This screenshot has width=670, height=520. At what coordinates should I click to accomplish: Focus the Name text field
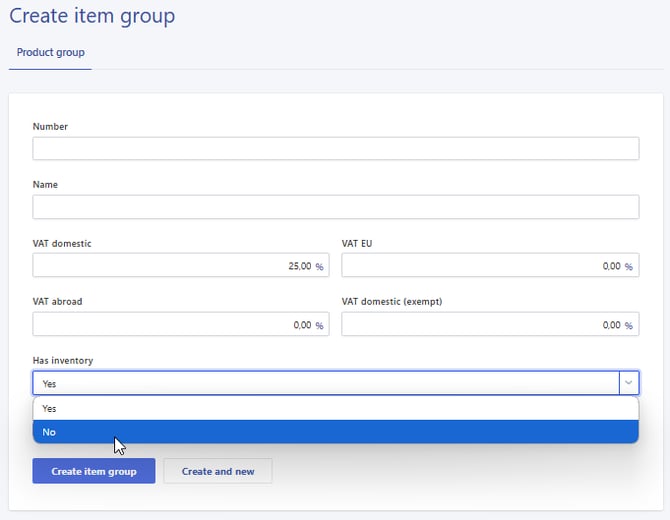335,207
